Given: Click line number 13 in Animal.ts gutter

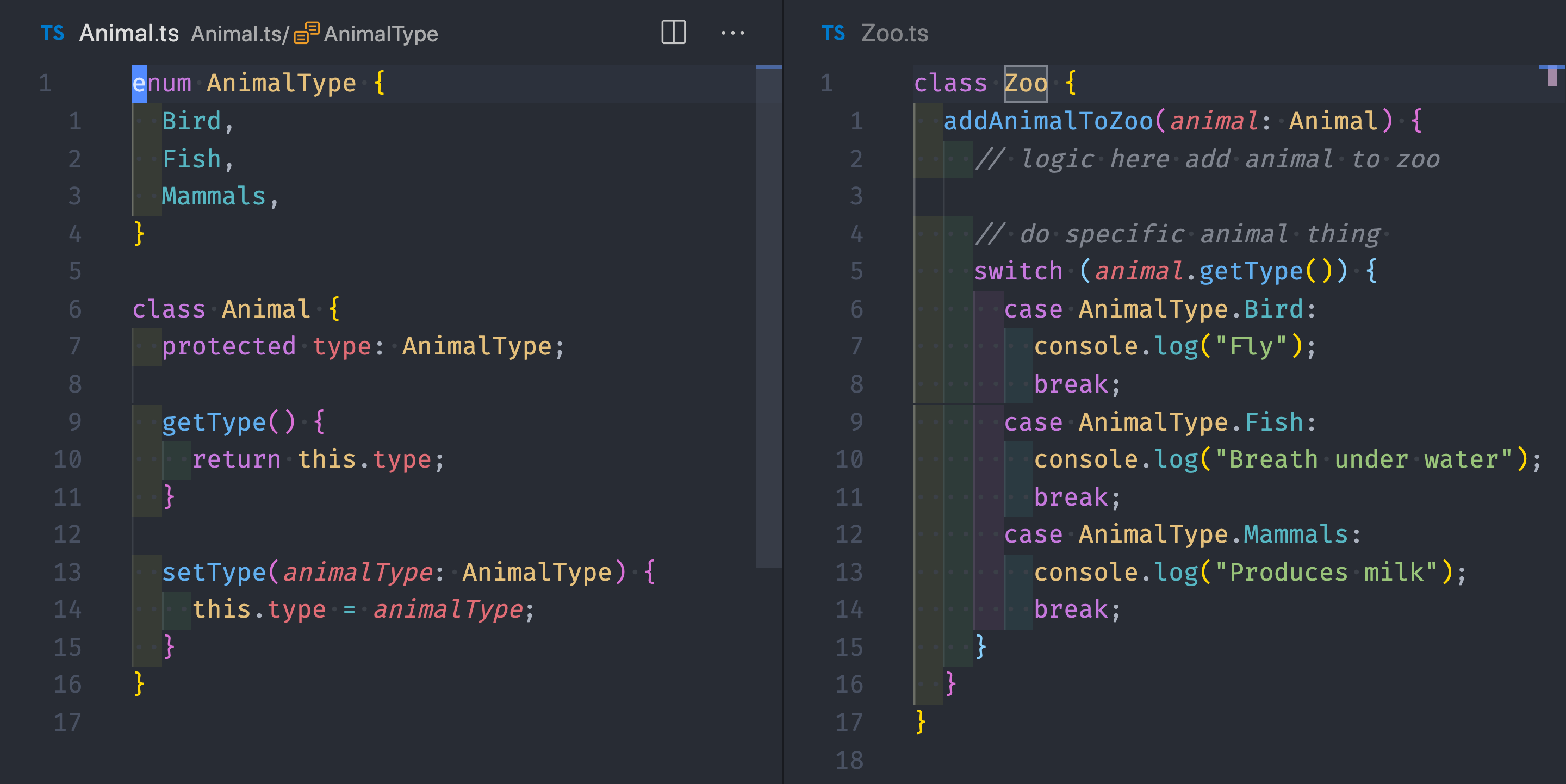Looking at the screenshot, I should [x=67, y=573].
